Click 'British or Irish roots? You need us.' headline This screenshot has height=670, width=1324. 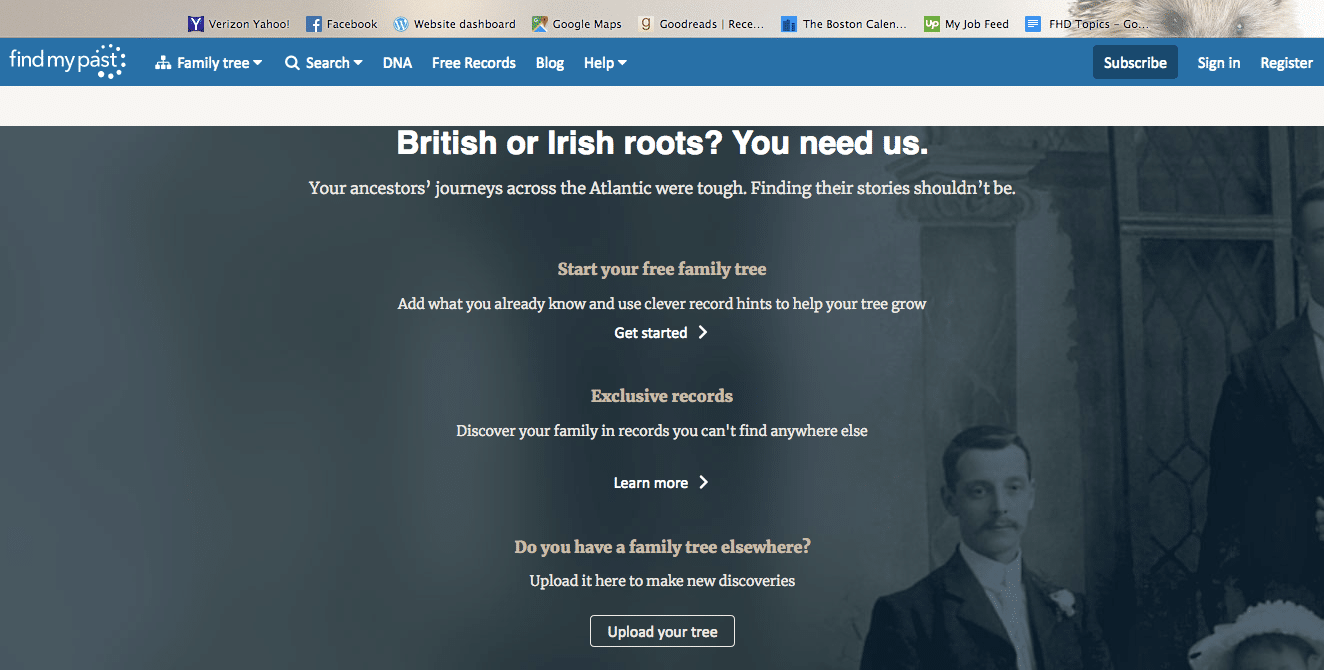point(662,144)
